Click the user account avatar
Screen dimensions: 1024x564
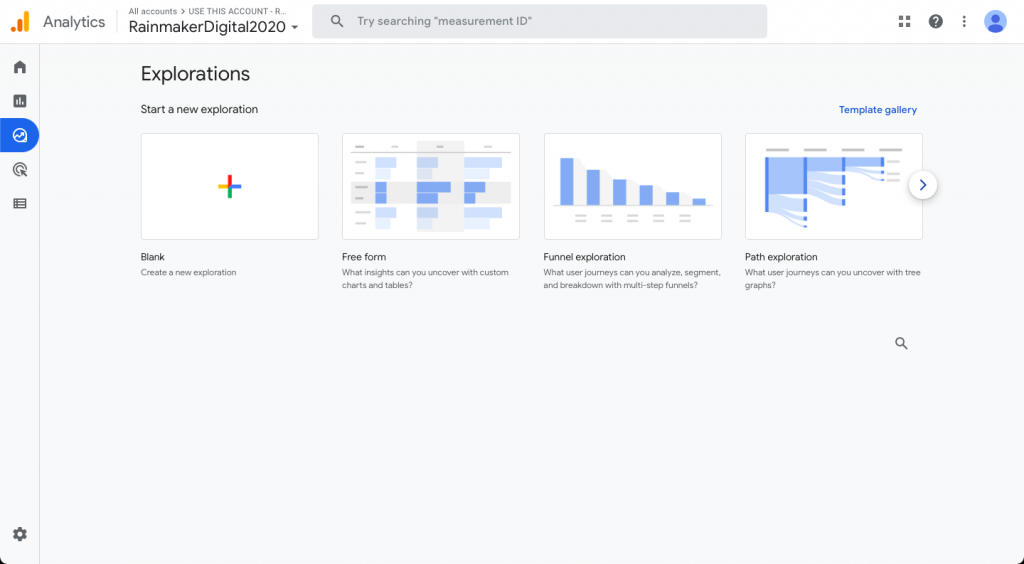click(995, 21)
